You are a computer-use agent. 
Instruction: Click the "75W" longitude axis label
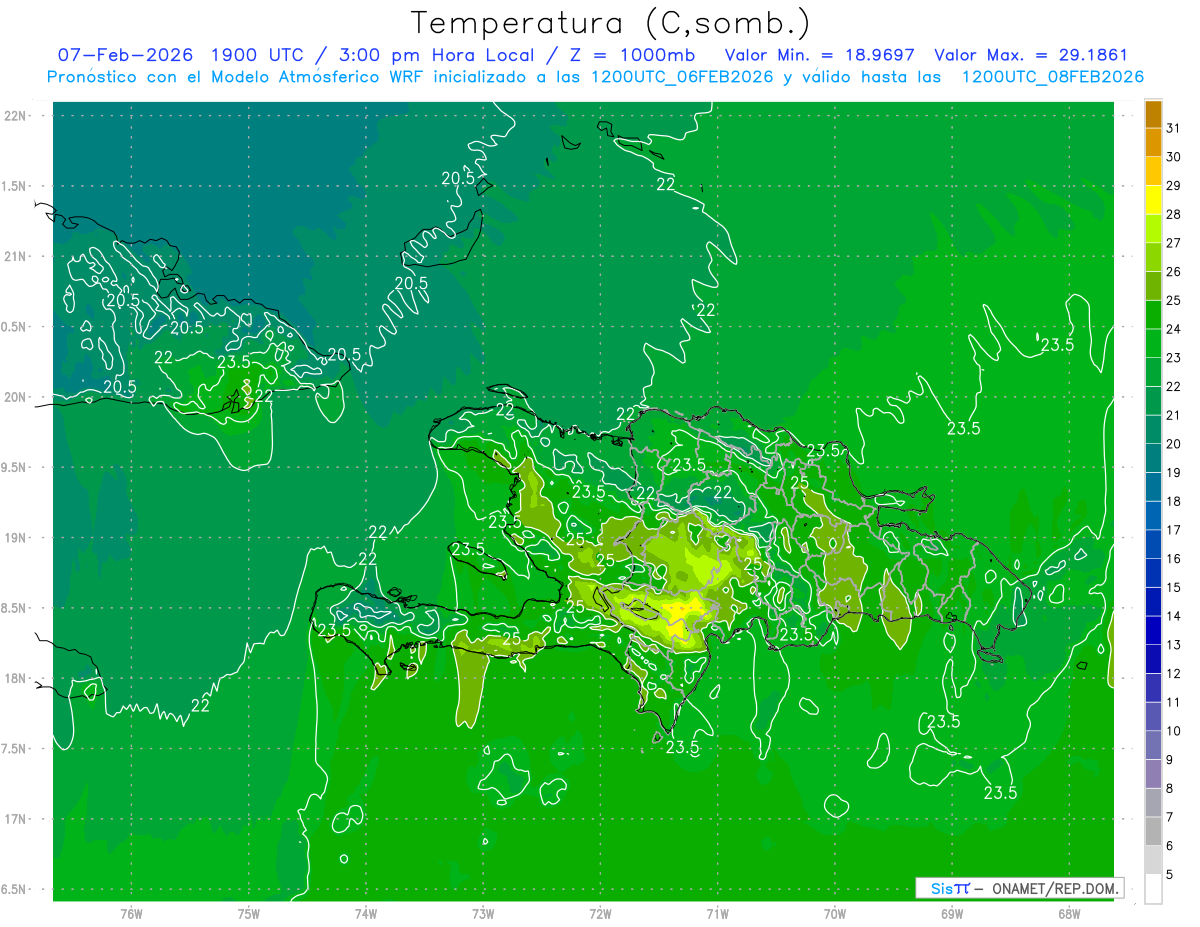pos(249,914)
